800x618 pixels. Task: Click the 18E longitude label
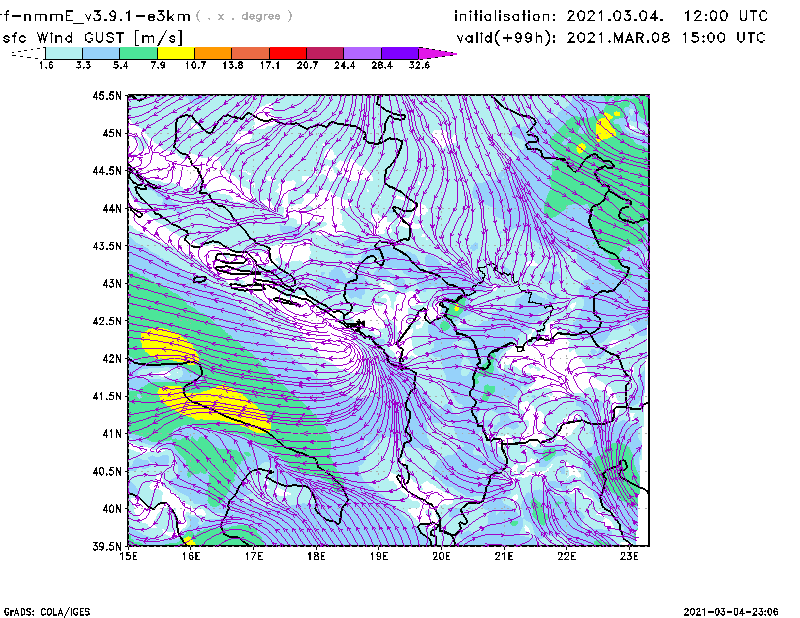pyautogui.click(x=316, y=556)
